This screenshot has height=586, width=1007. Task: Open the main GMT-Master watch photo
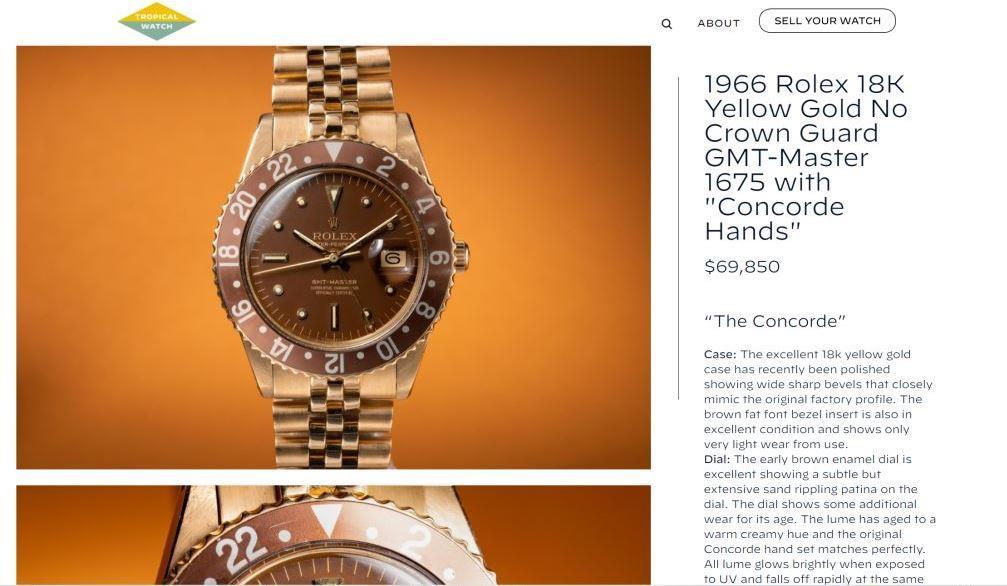(x=333, y=257)
